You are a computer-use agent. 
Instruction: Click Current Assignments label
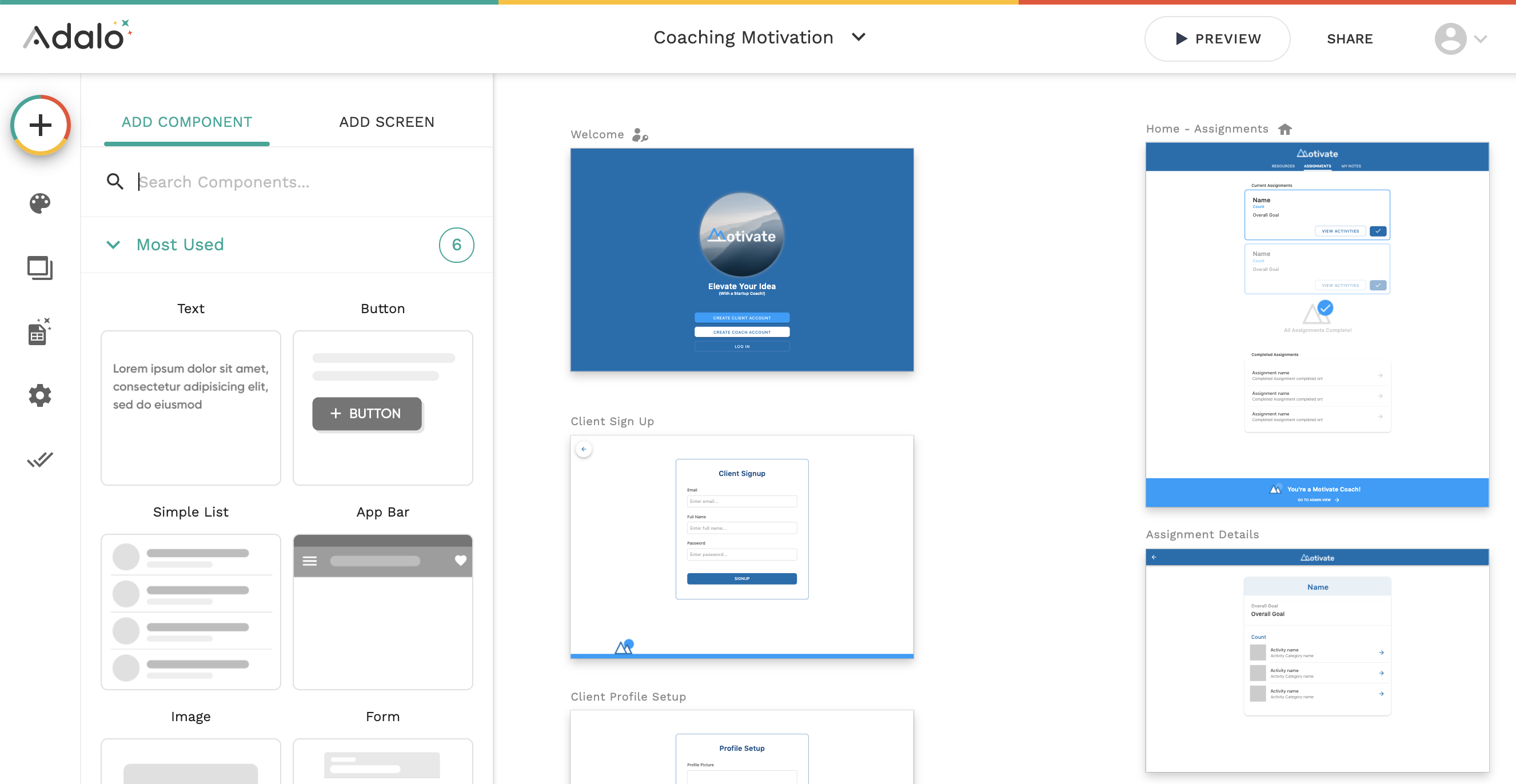[1271, 185]
